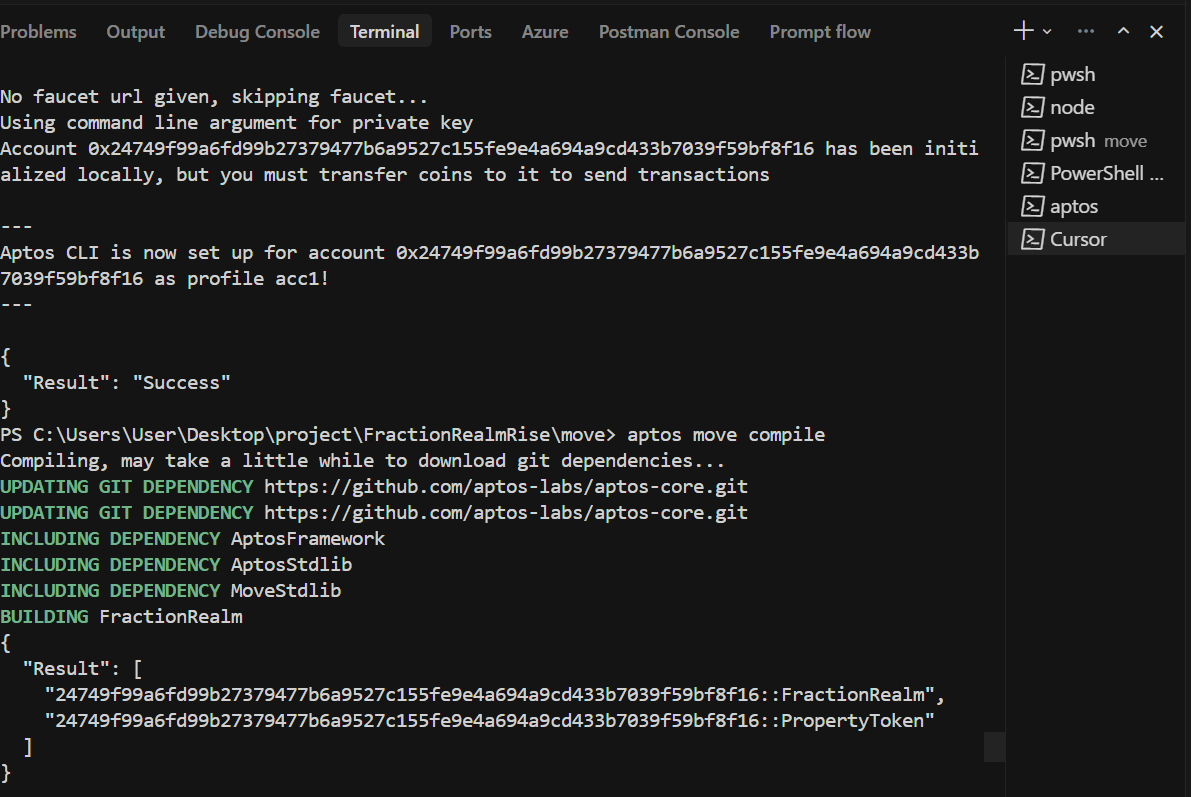This screenshot has width=1191, height=797.
Task: Open the new terminal profile dropdown arrow
Action: (x=1047, y=32)
